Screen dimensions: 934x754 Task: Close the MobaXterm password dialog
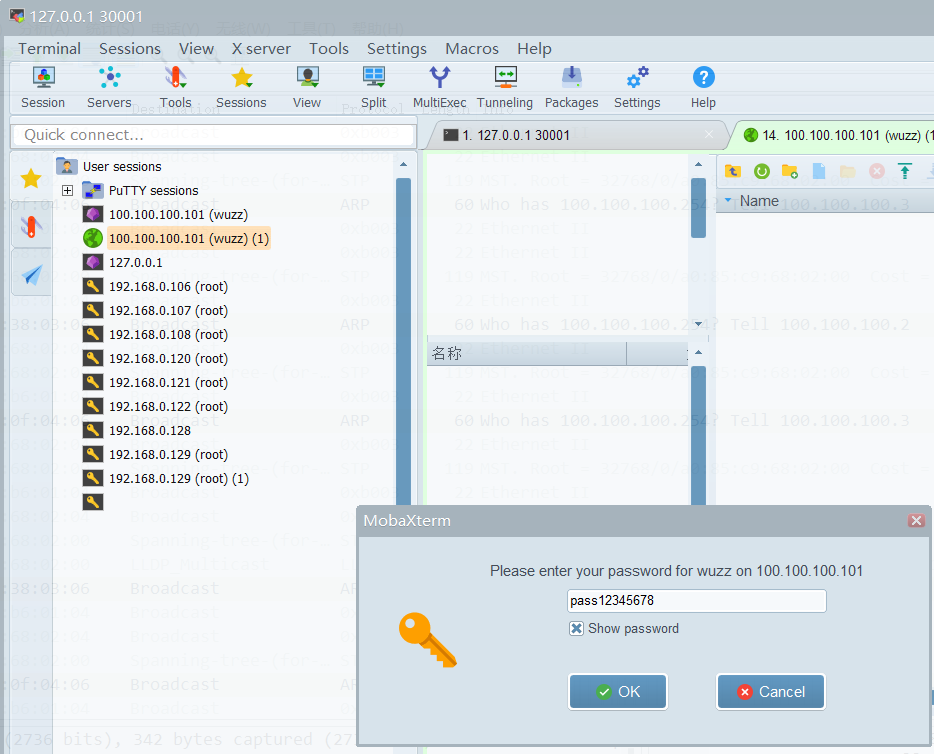click(x=916, y=521)
